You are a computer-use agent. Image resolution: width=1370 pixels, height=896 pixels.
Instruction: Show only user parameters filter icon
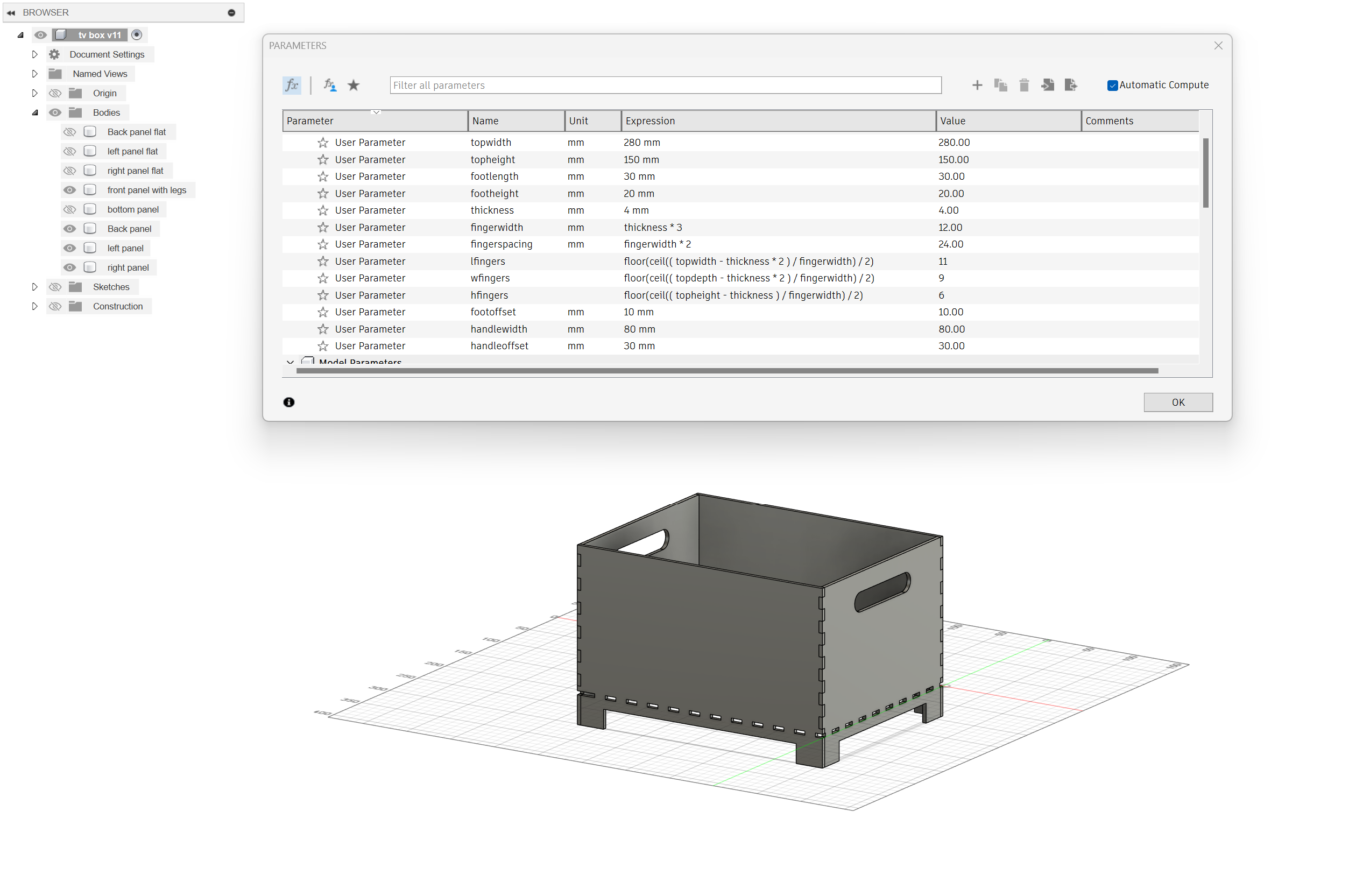click(x=329, y=85)
